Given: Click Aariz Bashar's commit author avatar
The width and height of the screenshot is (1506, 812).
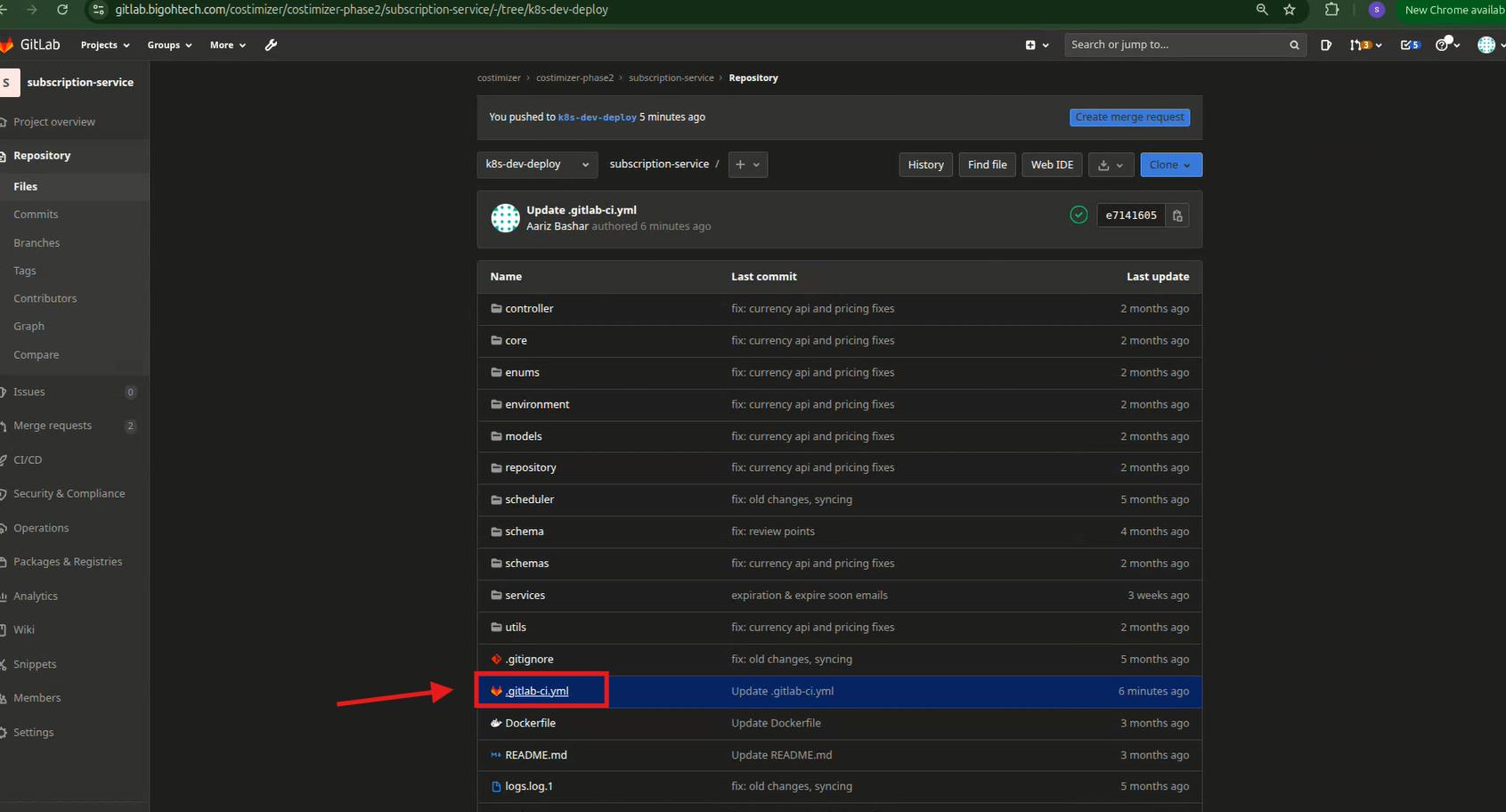Looking at the screenshot, I should click(x=505, y=218).
